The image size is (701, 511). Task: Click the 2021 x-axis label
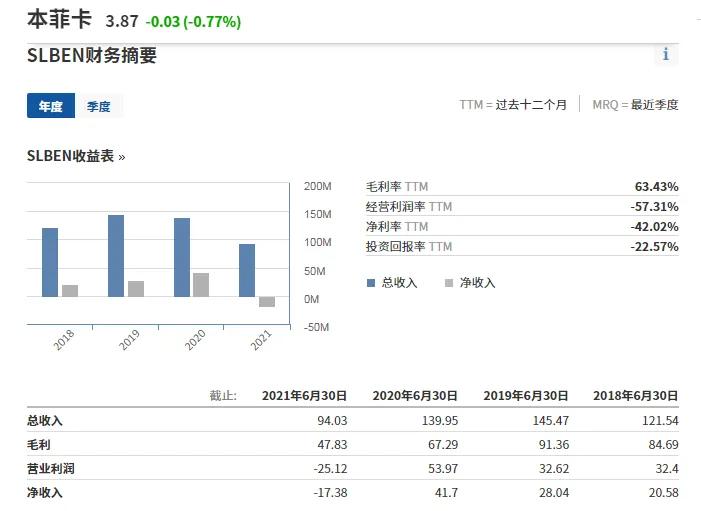point(261,340)
